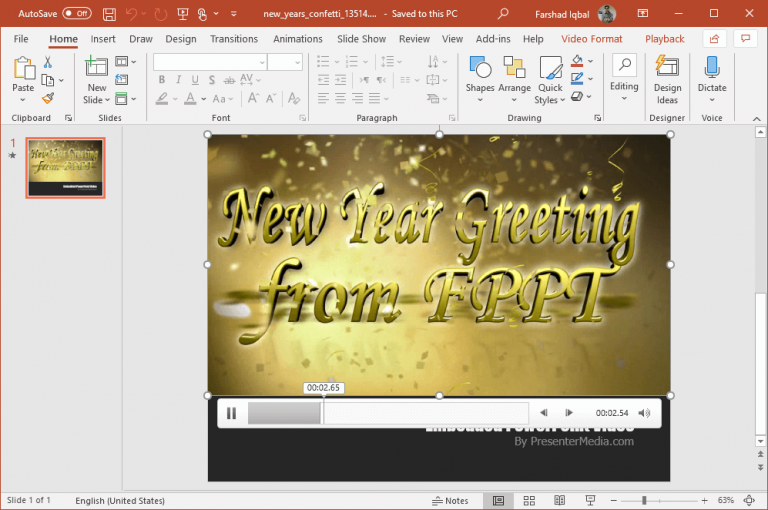The width and height of the screenshot is (768, 510).
Task: Switch to the Insert tab
Action: (103, 39)
